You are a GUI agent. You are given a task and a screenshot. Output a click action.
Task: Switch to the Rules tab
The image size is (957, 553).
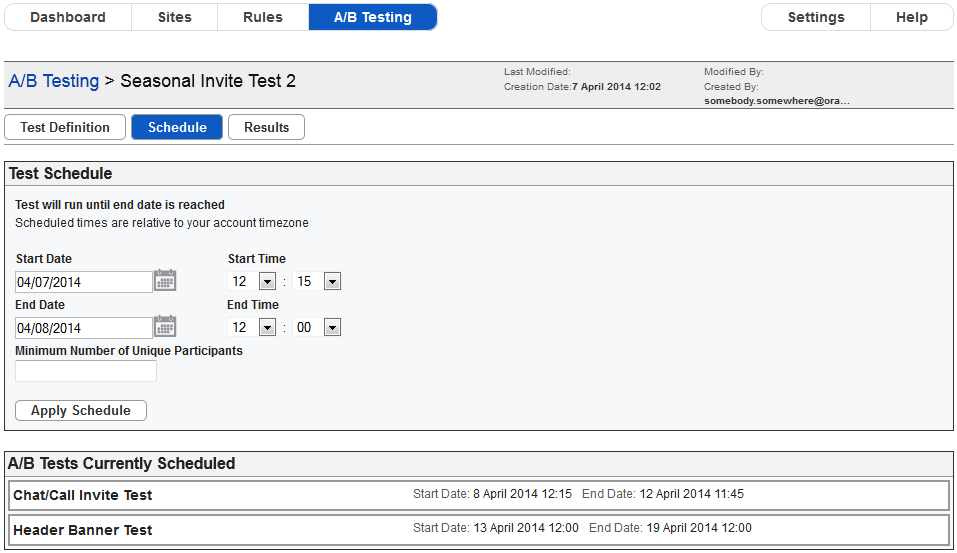click(263, 17)
